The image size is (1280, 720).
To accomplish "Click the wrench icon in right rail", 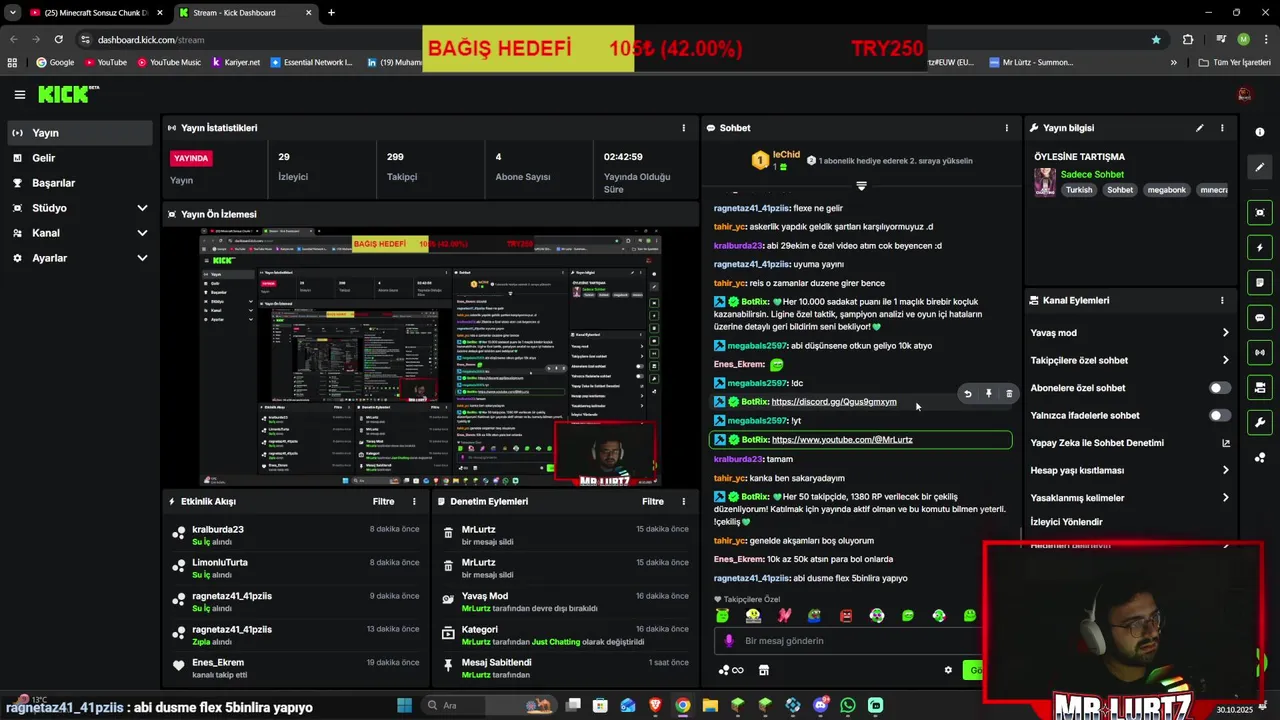I will [1260, 422].
